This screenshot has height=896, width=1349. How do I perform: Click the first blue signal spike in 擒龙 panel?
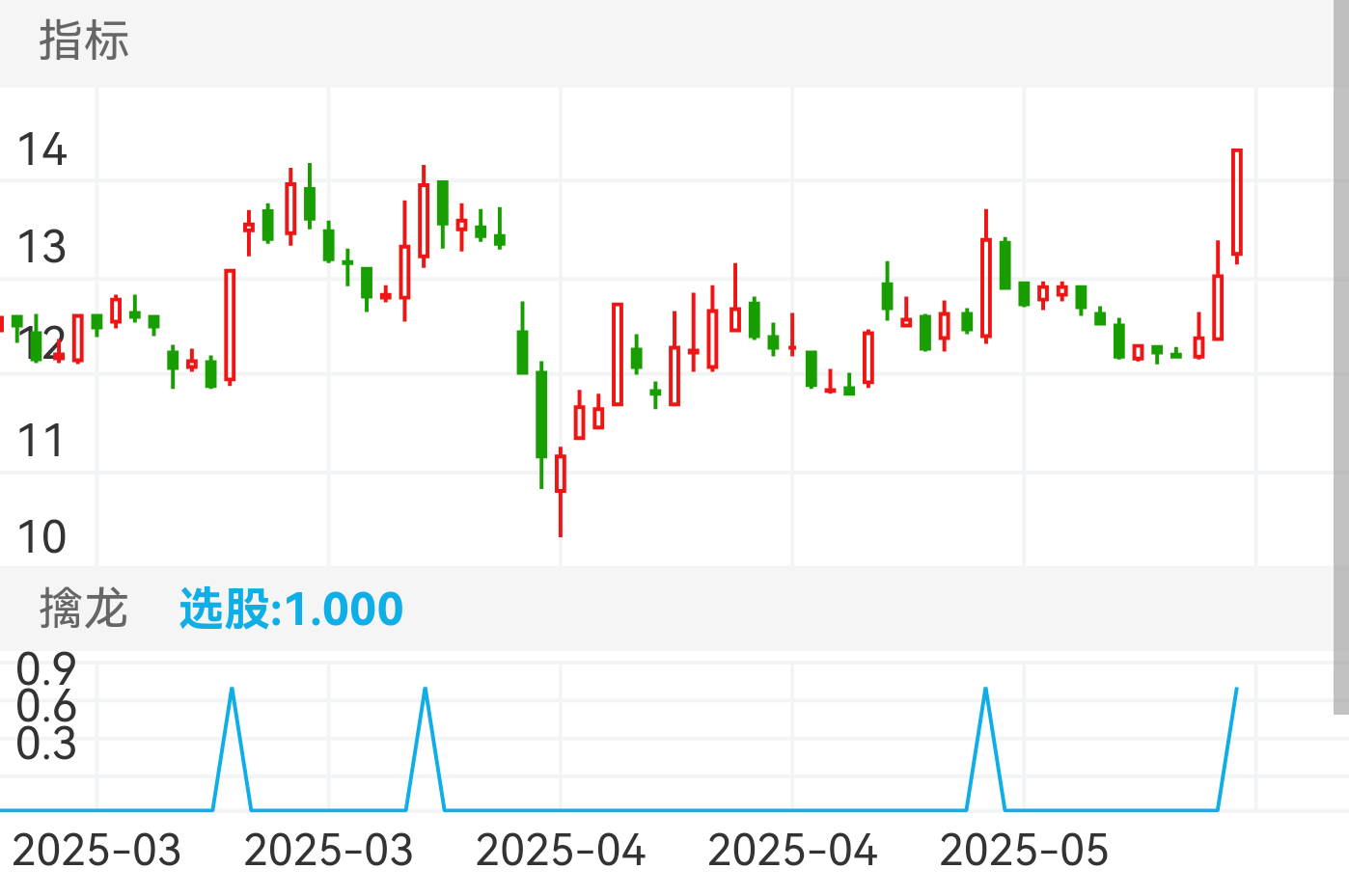233,748
